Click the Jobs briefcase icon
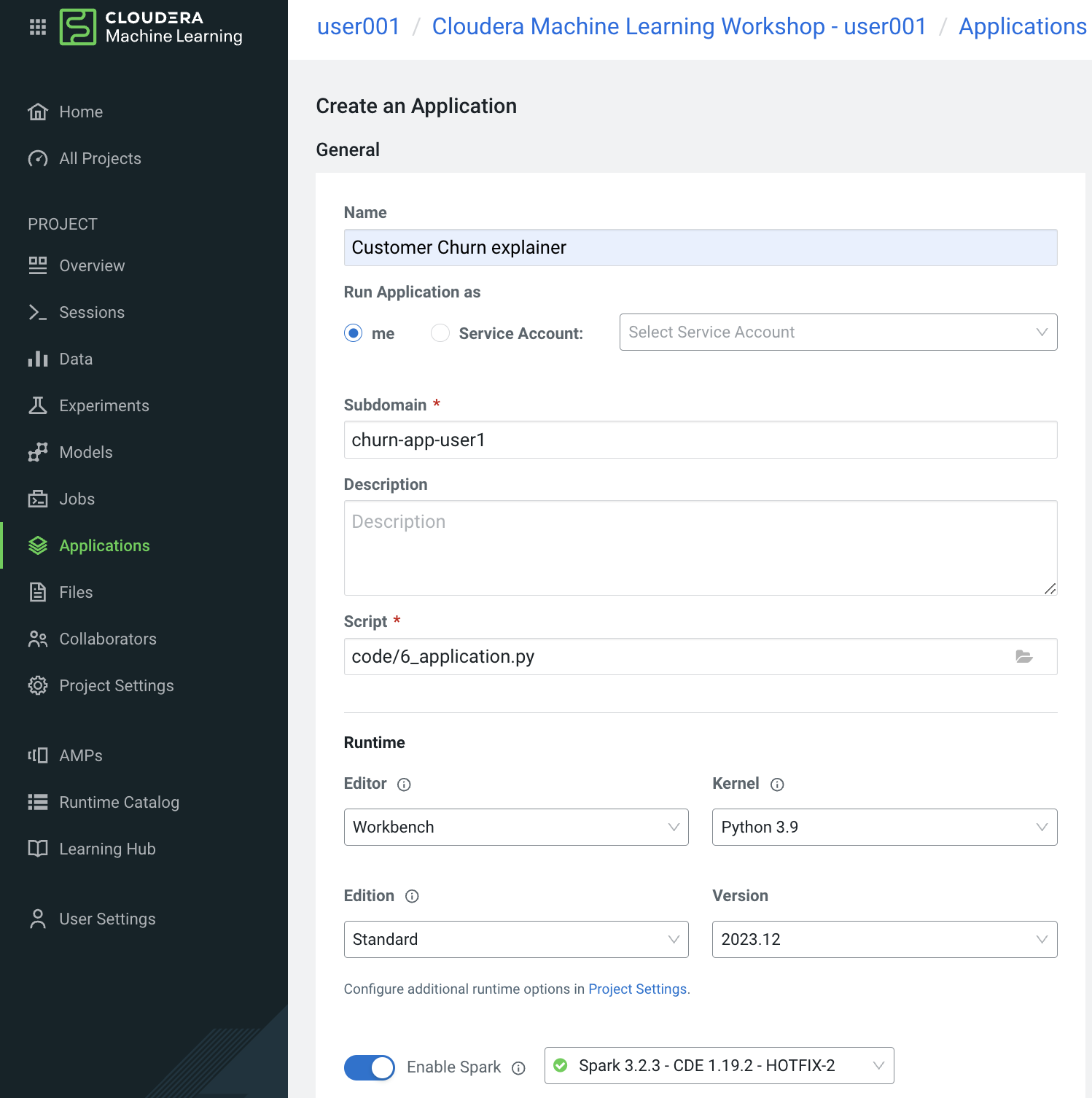The image size is (1092, 1098). [38, 499]
